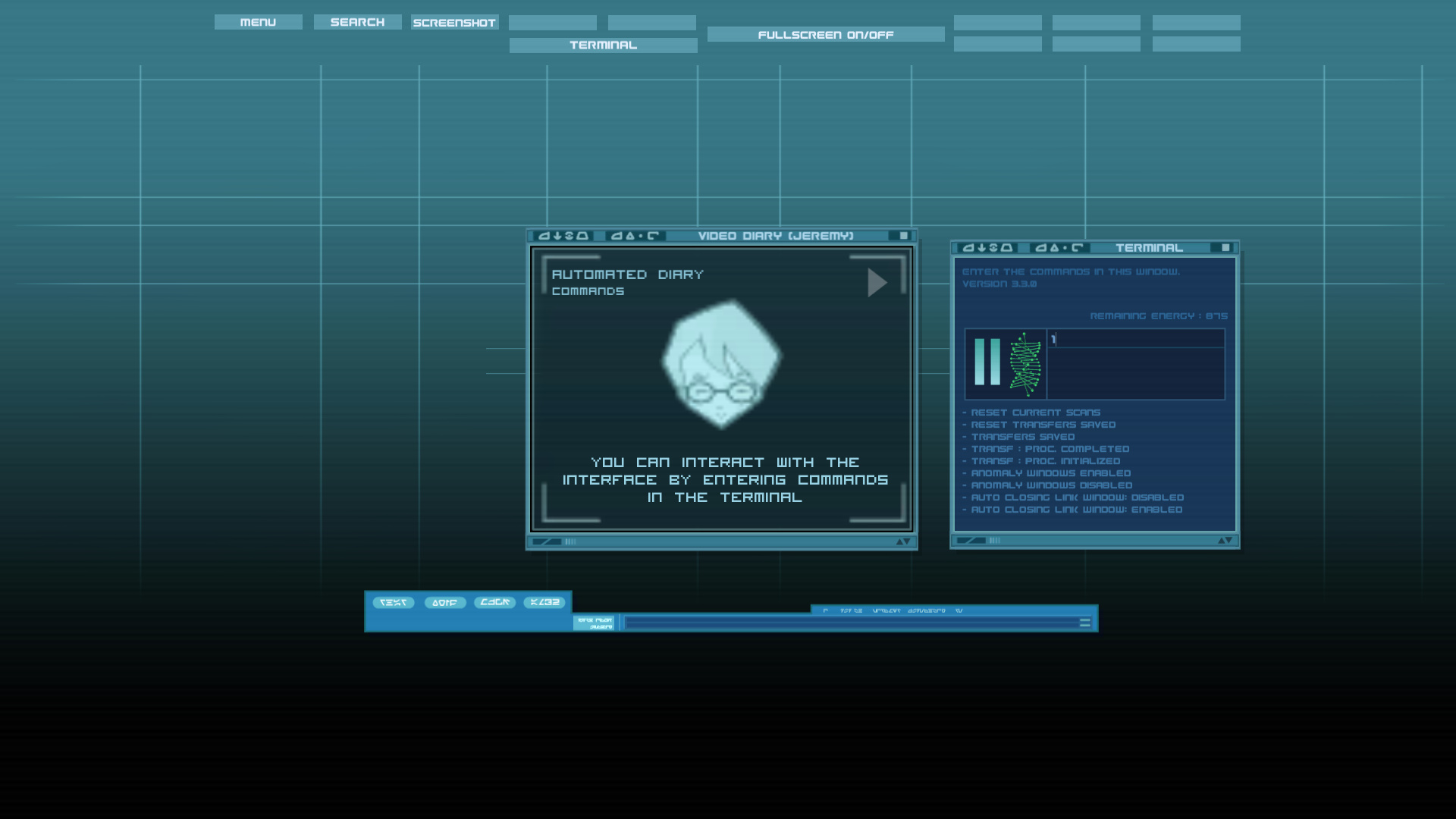Play the Jeremy video diary
This screenshot has width=1456, height=819.
click(877, 283)
